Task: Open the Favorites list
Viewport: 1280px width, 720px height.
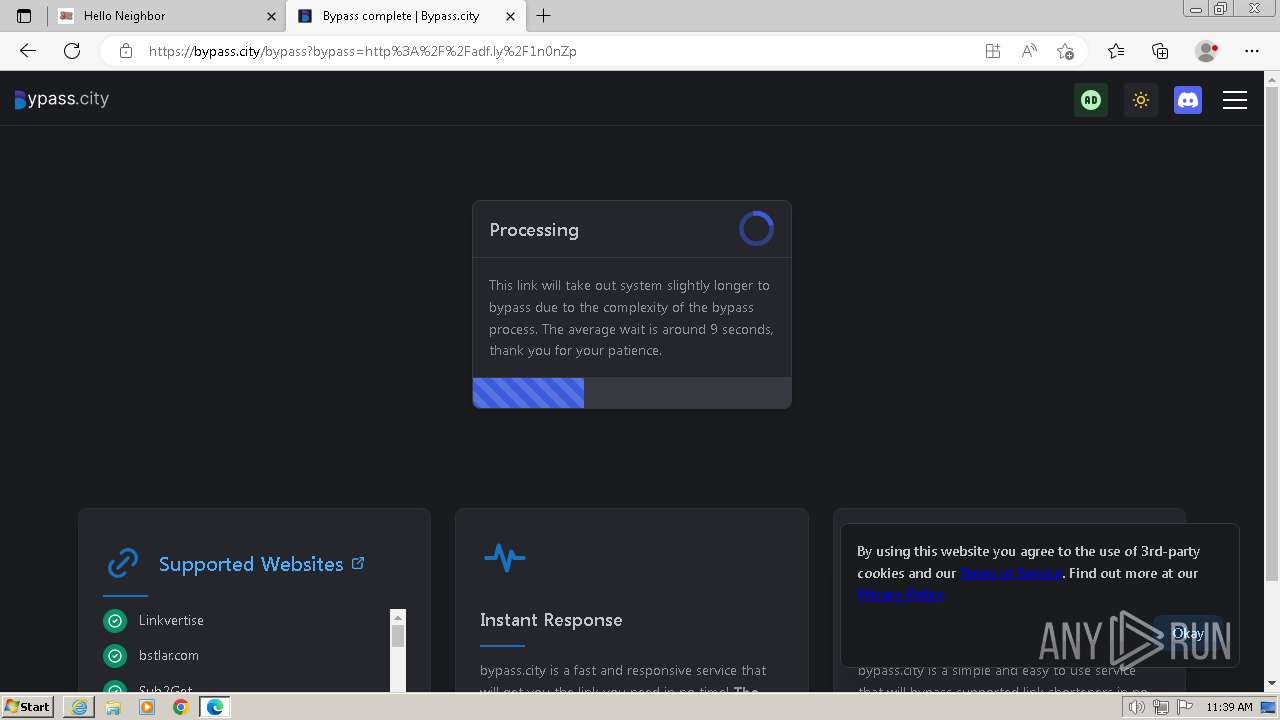Action: (1116, 51)
